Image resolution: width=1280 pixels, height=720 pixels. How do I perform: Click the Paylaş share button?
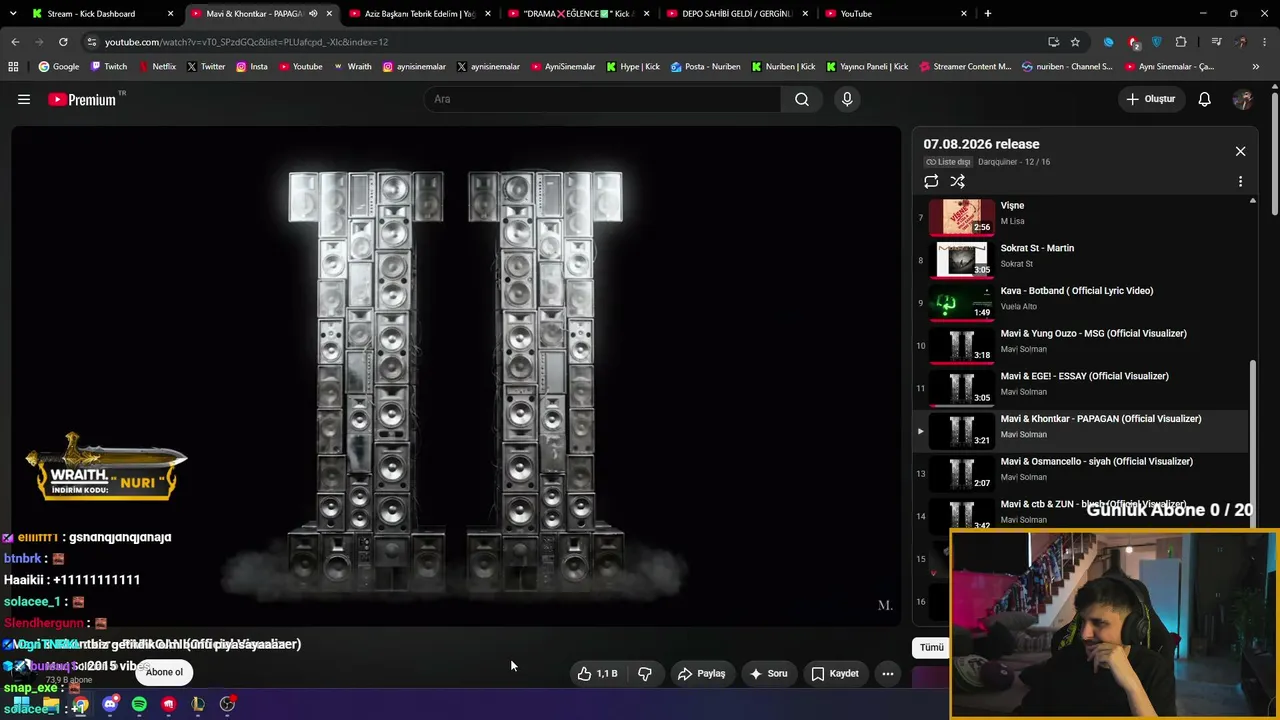click(702, 674)
